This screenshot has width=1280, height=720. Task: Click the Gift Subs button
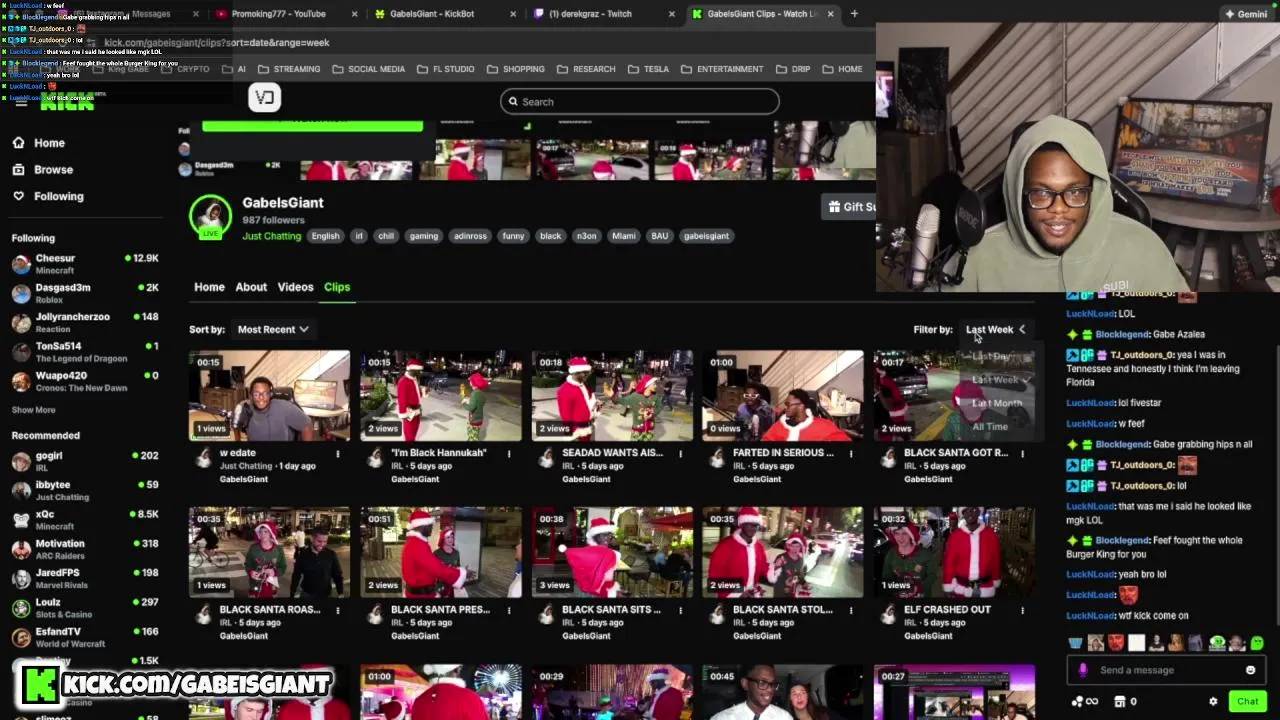click(849, 207)
